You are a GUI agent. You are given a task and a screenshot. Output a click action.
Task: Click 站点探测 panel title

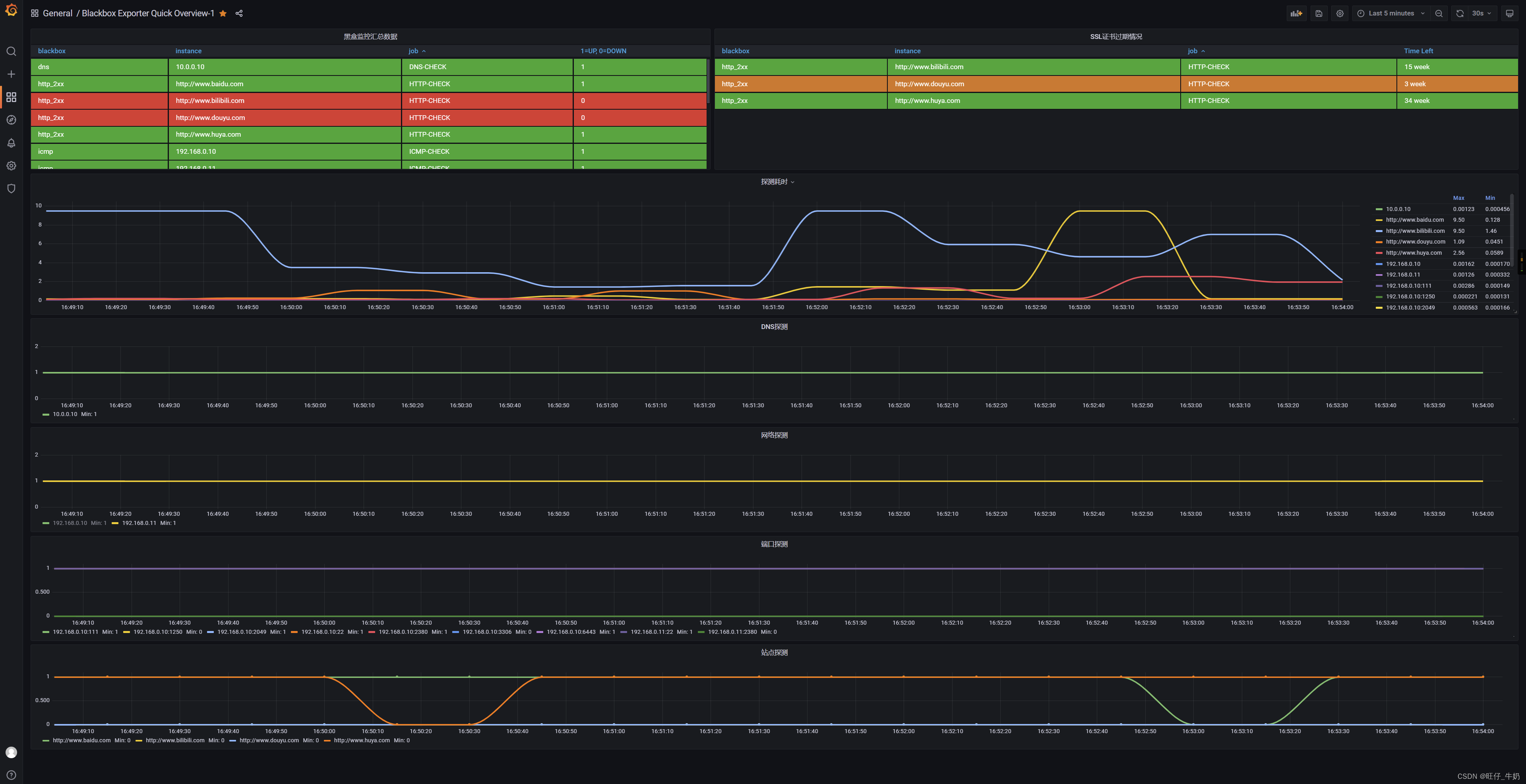coord(774,652)
